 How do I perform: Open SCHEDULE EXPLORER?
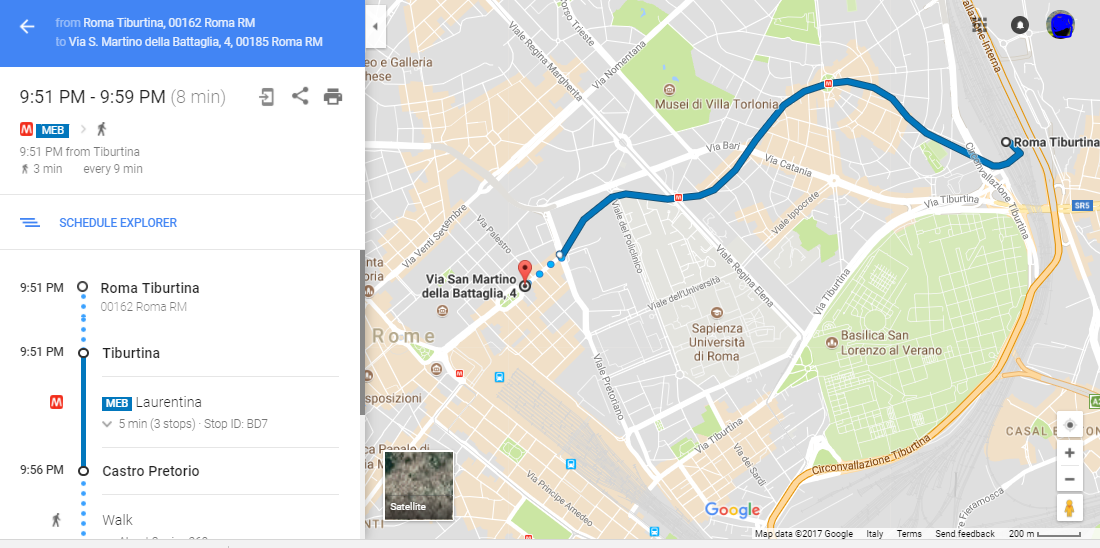point(118,222)
